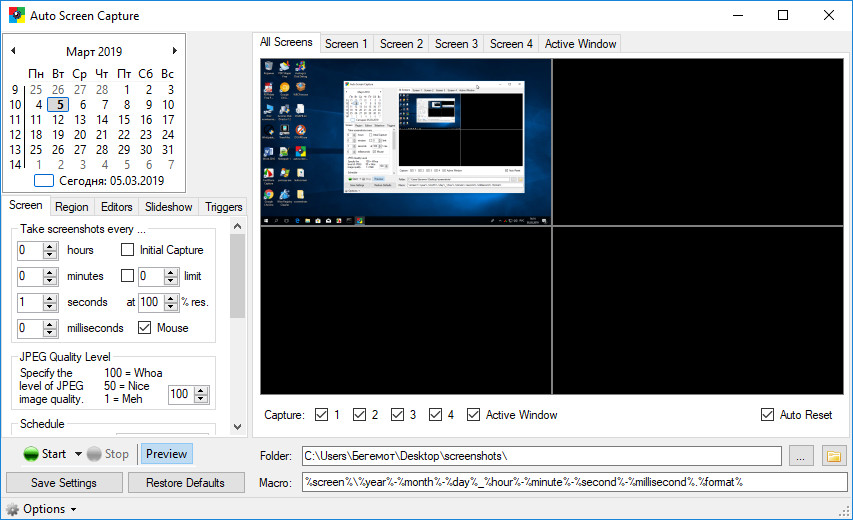Click the green Start icon
This screenshot has height=520, width=853.
pos(31,454)
